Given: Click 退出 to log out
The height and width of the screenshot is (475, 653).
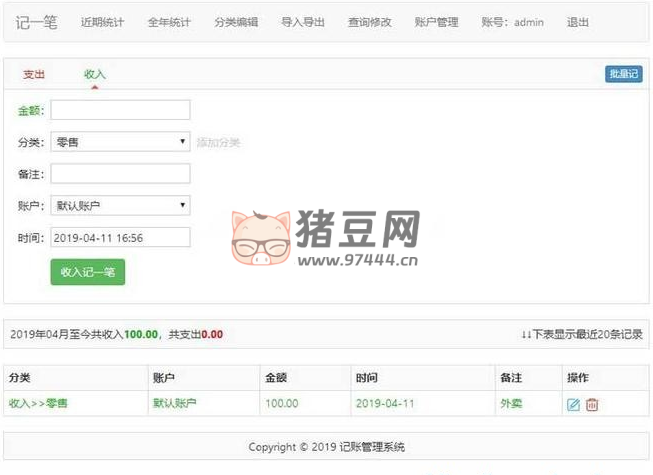Looking at the screenshot, I should [x=578, y=22].
